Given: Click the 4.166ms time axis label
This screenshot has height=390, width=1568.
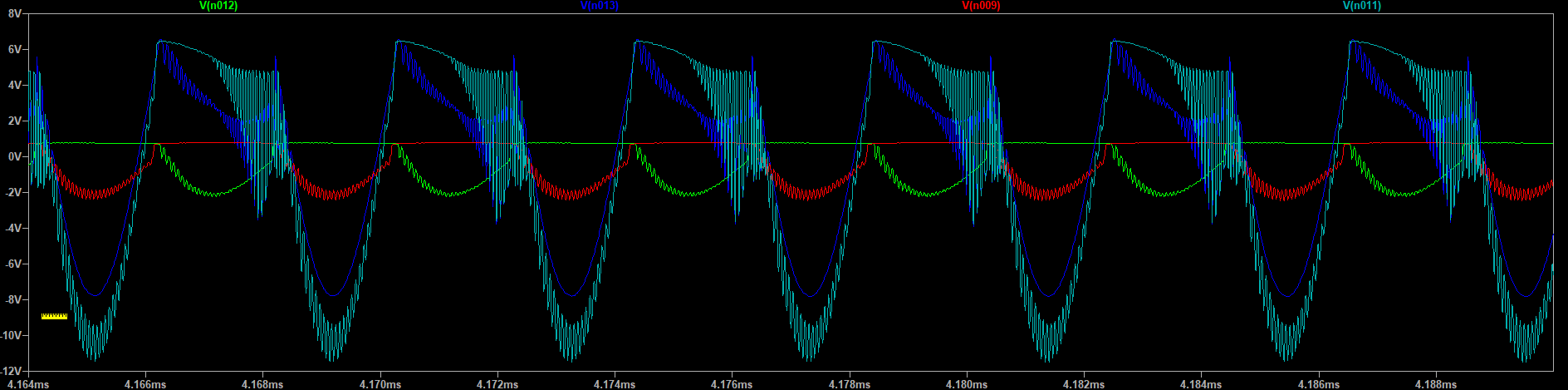Looking at the screenshot, I should 145,384.
